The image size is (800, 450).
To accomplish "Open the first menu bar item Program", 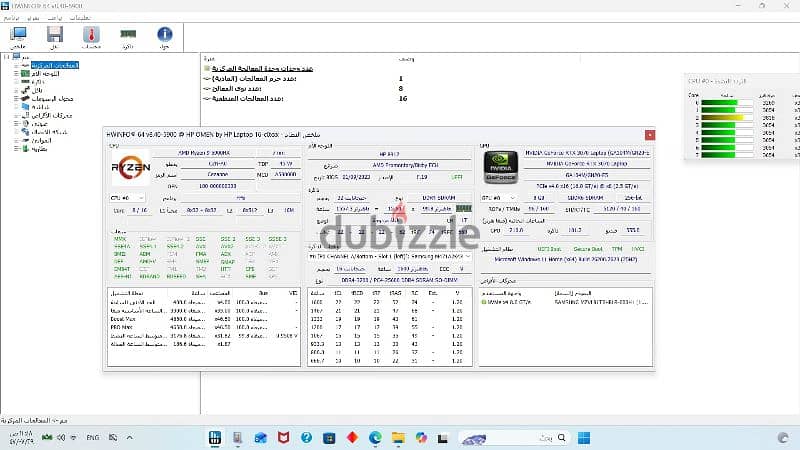I will click(x=11, y=18).
